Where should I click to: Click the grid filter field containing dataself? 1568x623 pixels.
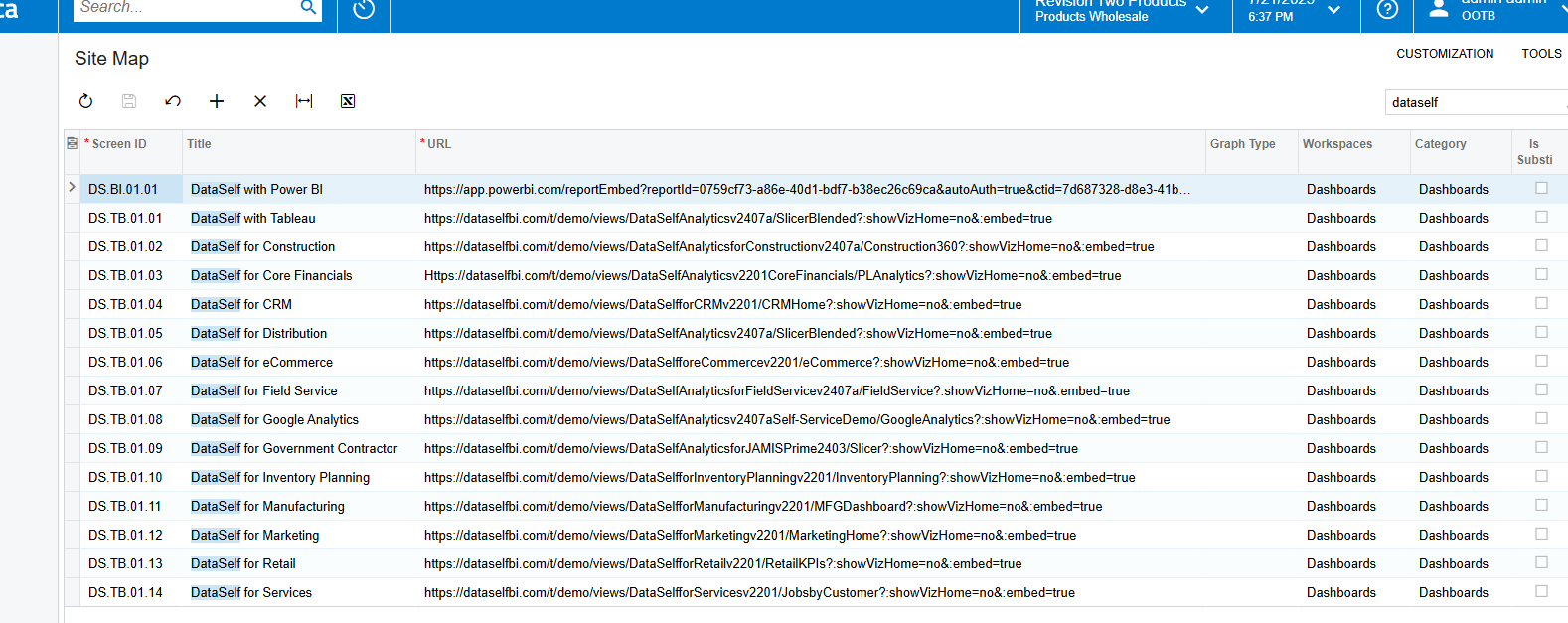click(x=1471, y=102)
